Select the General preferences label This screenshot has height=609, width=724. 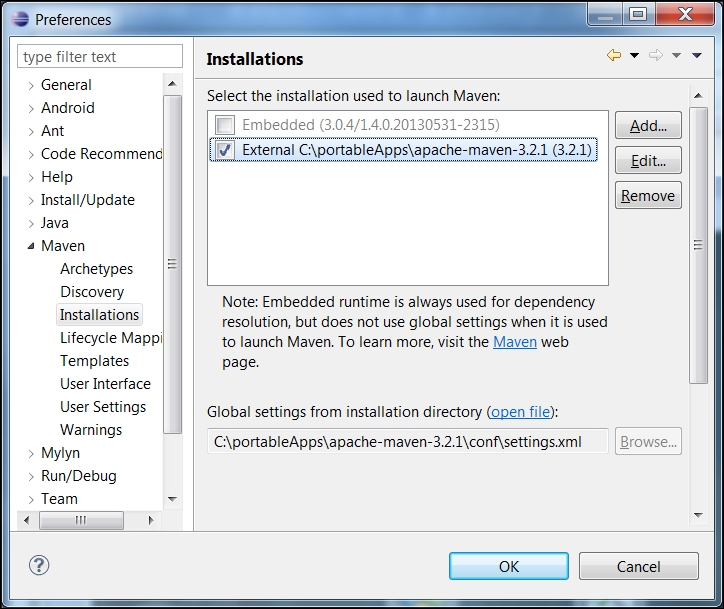coord(66,85)
